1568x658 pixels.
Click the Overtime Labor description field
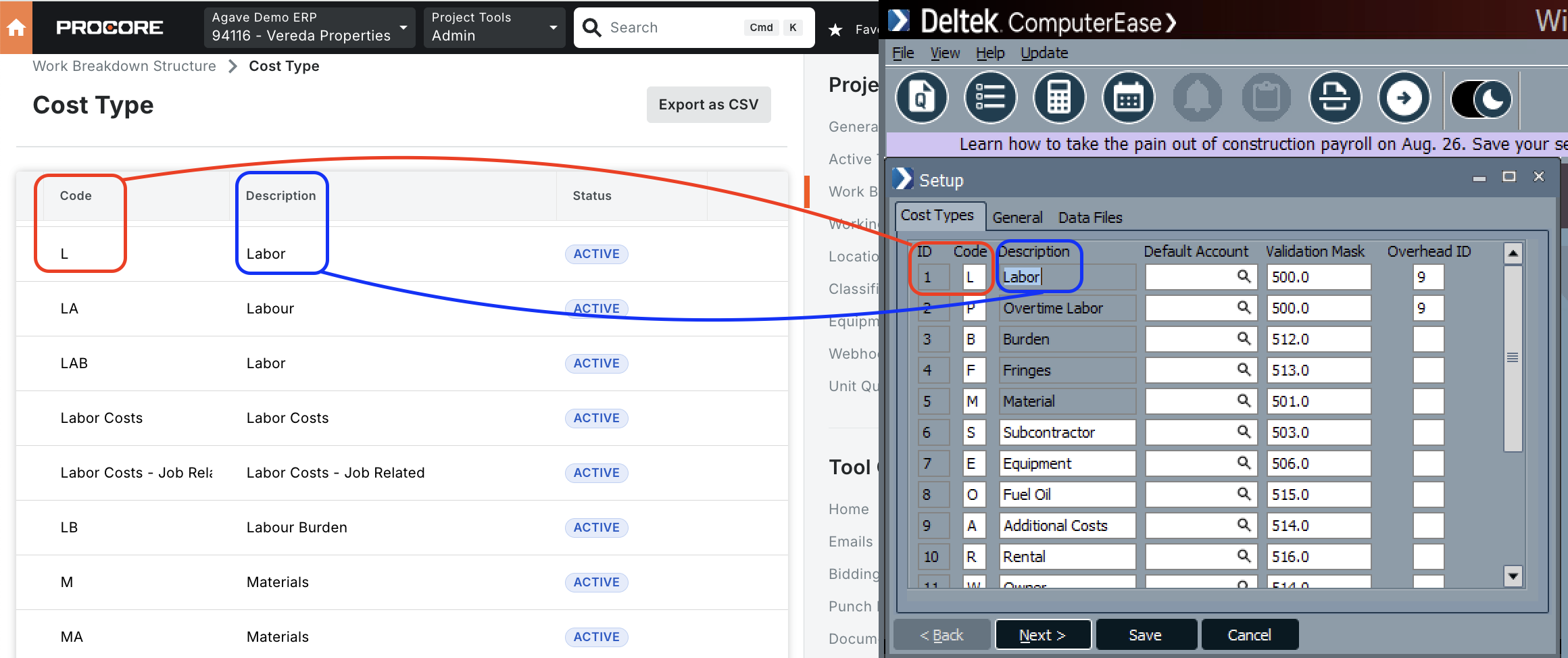pyautogui.click(x=1067, y=308)
